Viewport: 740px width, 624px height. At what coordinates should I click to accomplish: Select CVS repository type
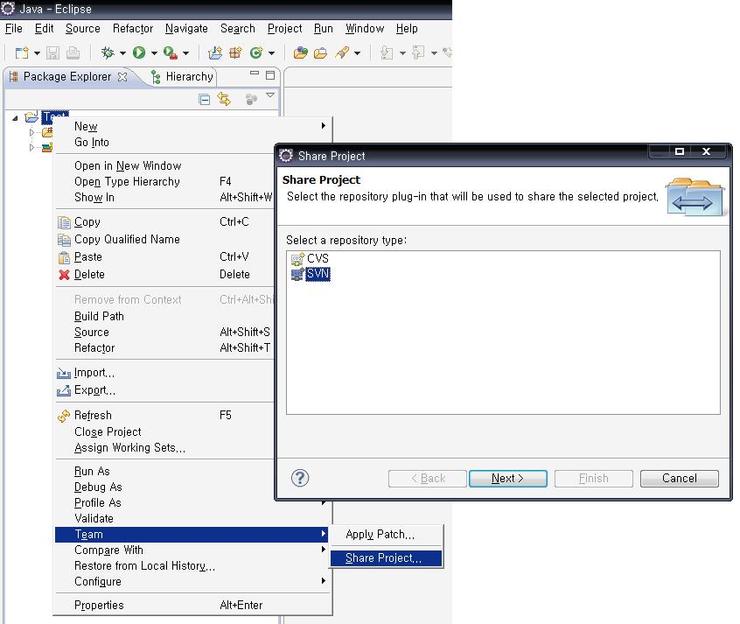[310, 259]
